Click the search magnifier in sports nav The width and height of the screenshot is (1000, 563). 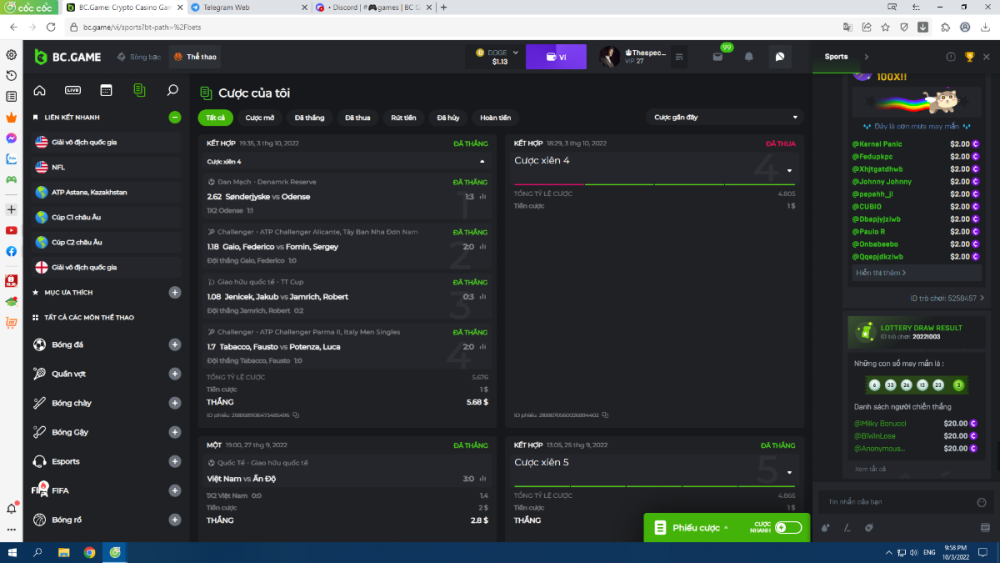click(172, 91)
